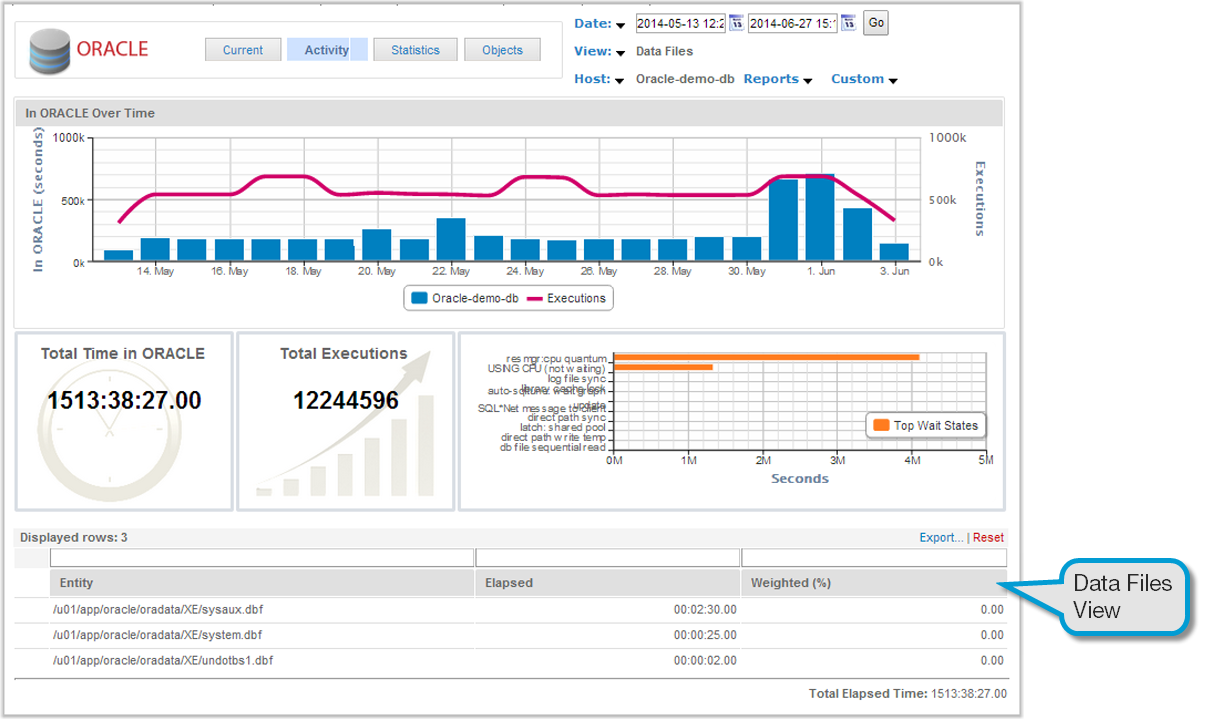The image size is (1209, 719).
Task: Click the '14. May' x-axis label
Action: (x=156, y=271)
